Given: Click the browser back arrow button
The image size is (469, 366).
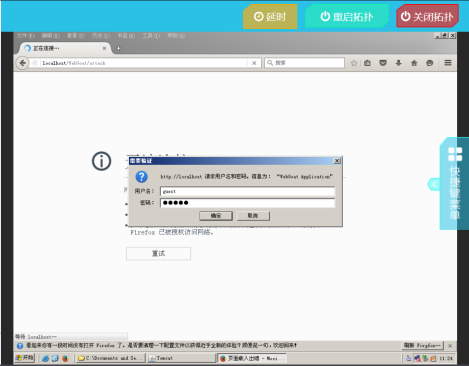Looking at the screenshot, I should [x=22, y=63].
